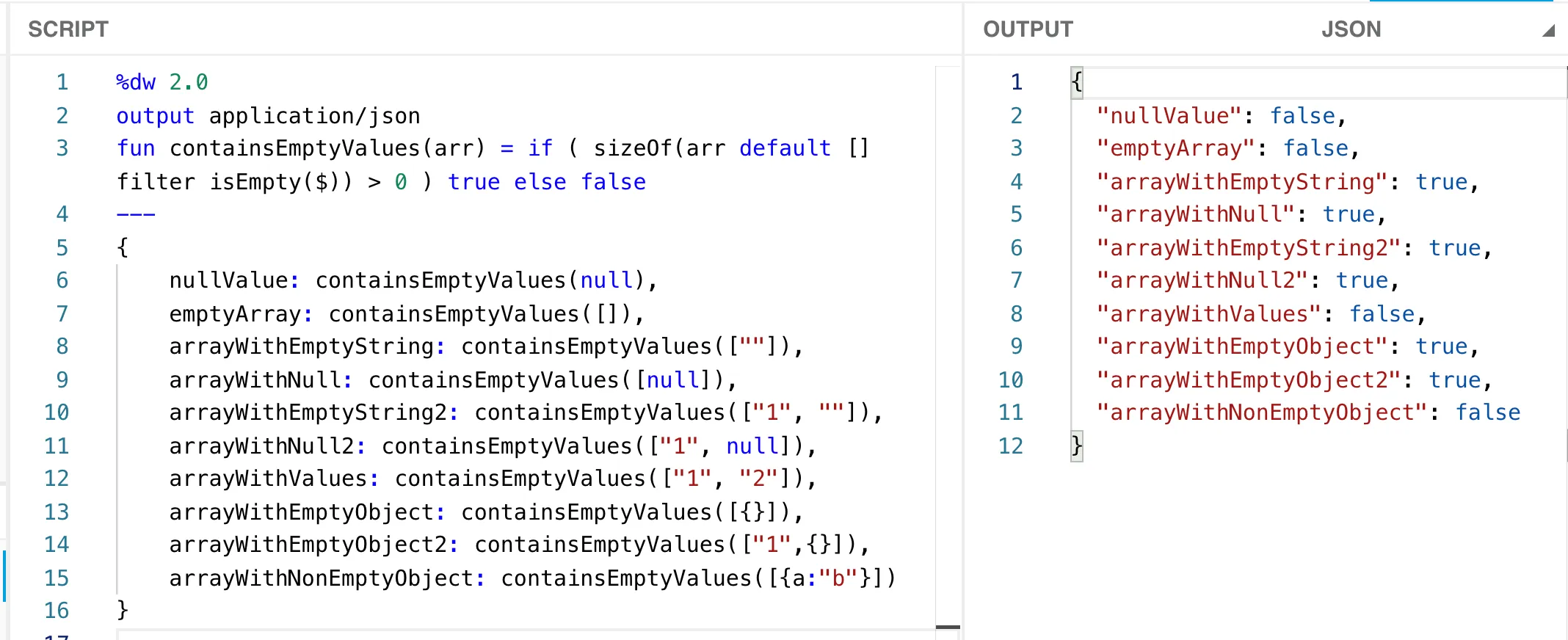Select the JSON output label

click(x=1351, y=29)
